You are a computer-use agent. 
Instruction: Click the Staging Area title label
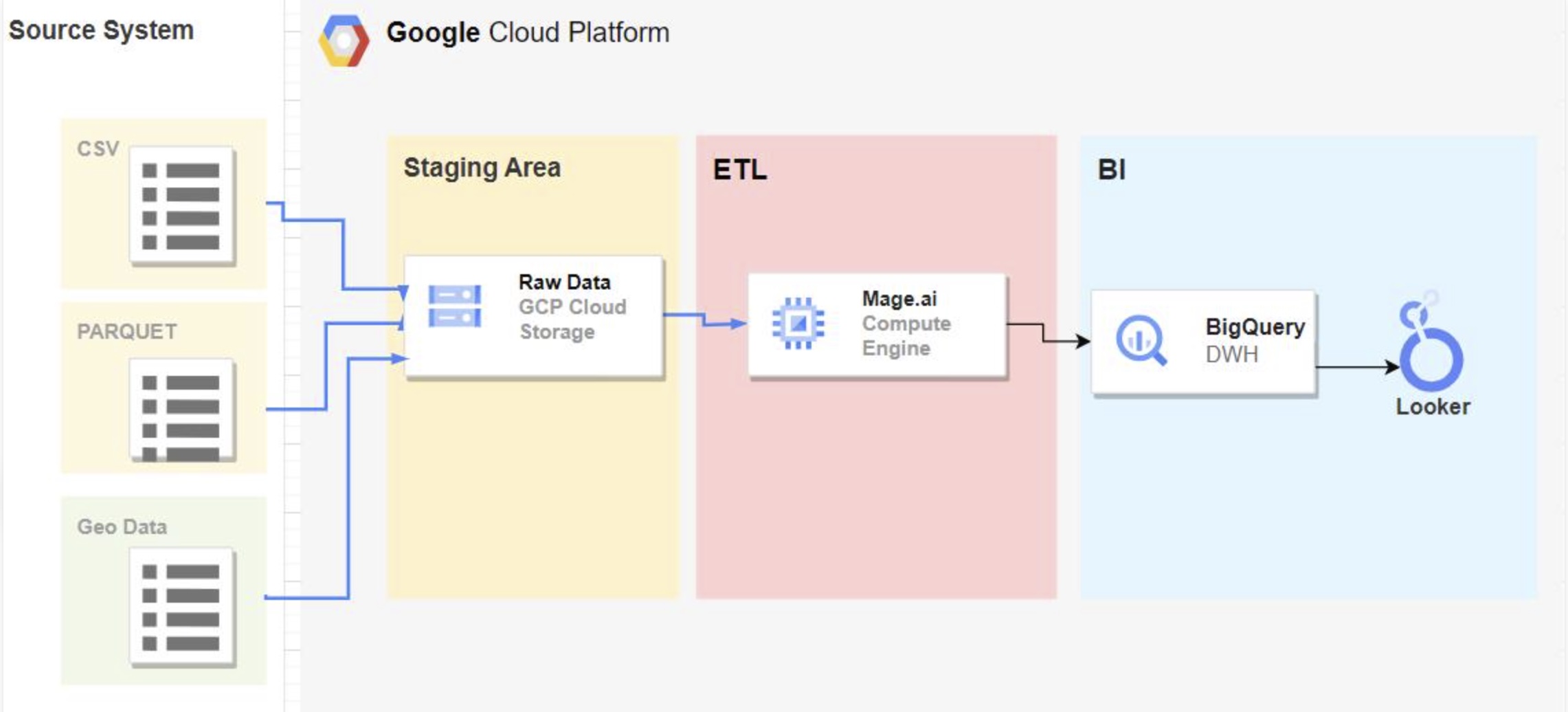482,168
